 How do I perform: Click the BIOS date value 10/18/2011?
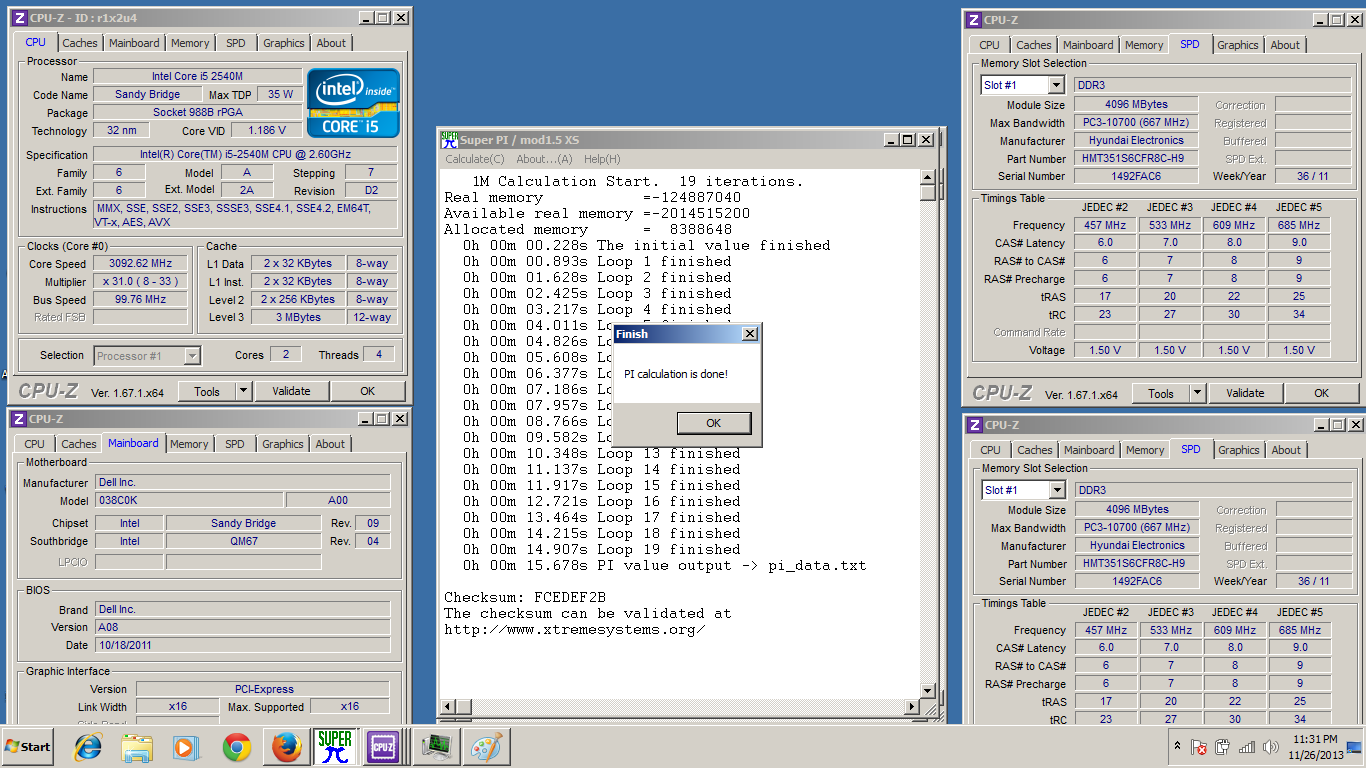click(x=243, y=645)
